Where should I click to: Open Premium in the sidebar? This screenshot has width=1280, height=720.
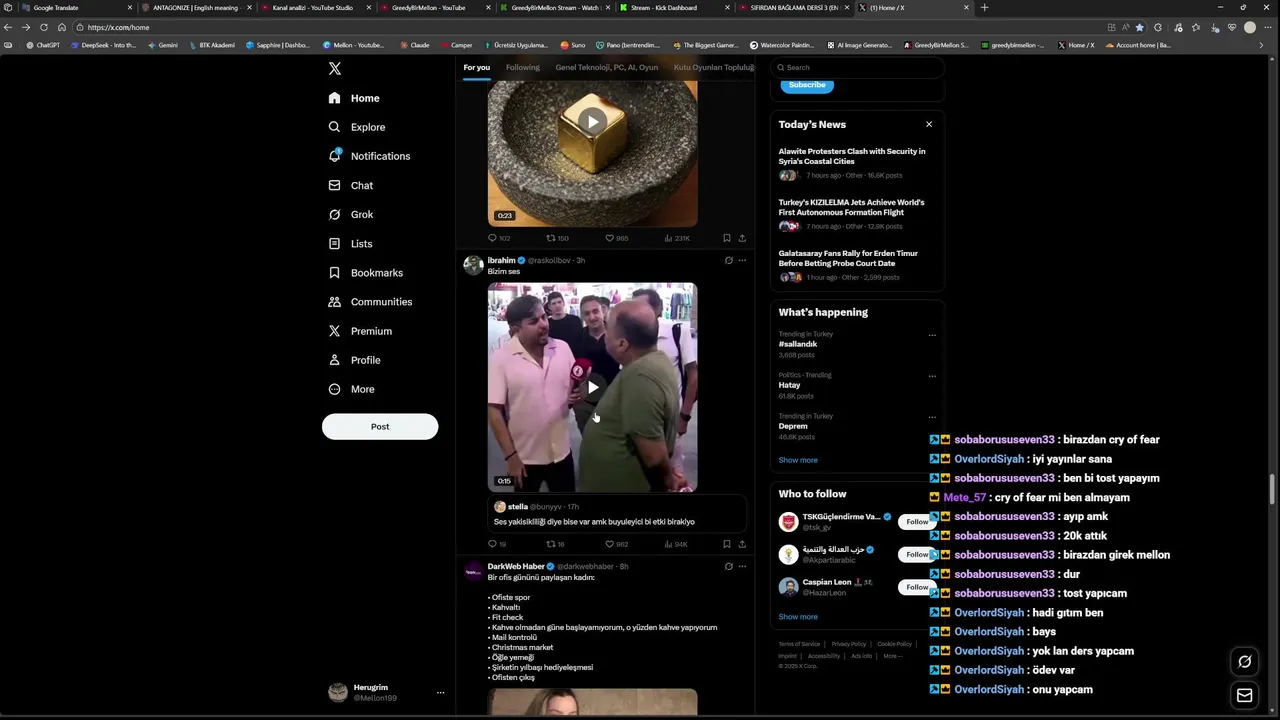point(360,331)
